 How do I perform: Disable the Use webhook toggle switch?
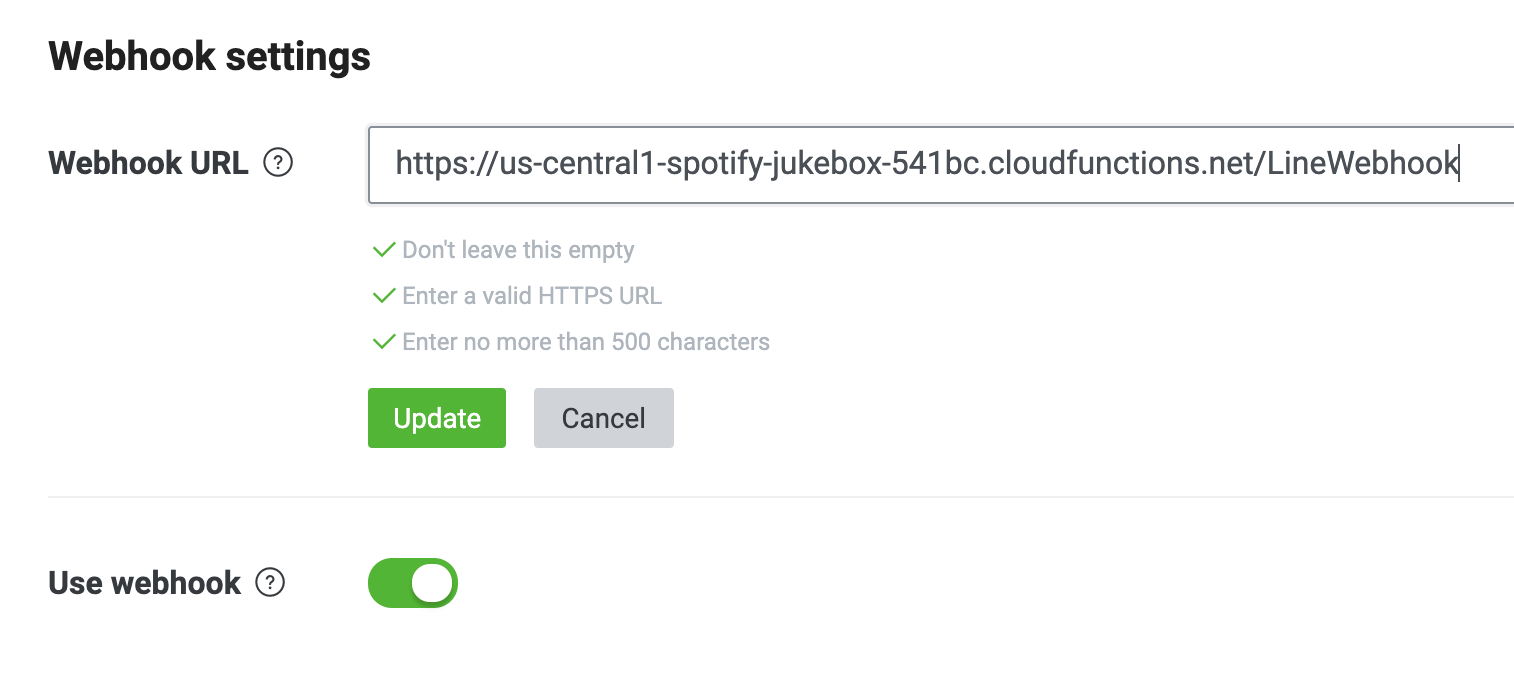tap(413, 583)
